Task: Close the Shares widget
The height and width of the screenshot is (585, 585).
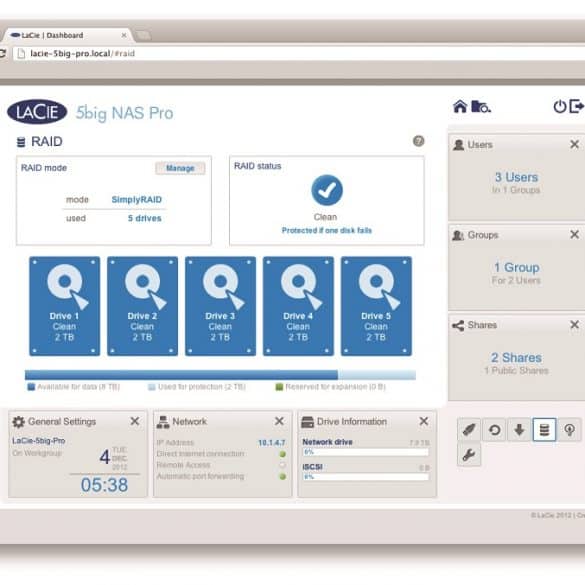Action: click(575, 324)
